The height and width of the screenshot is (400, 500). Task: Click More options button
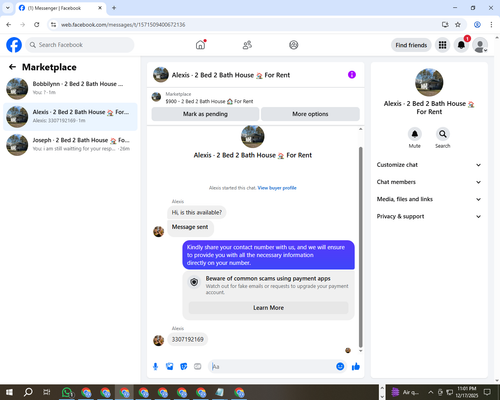coord(310,114)
